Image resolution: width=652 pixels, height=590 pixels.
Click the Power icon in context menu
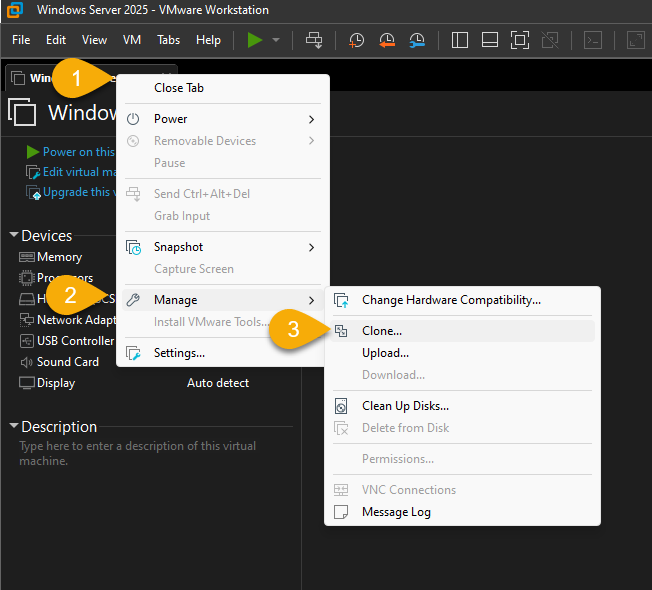click(133, 119)
